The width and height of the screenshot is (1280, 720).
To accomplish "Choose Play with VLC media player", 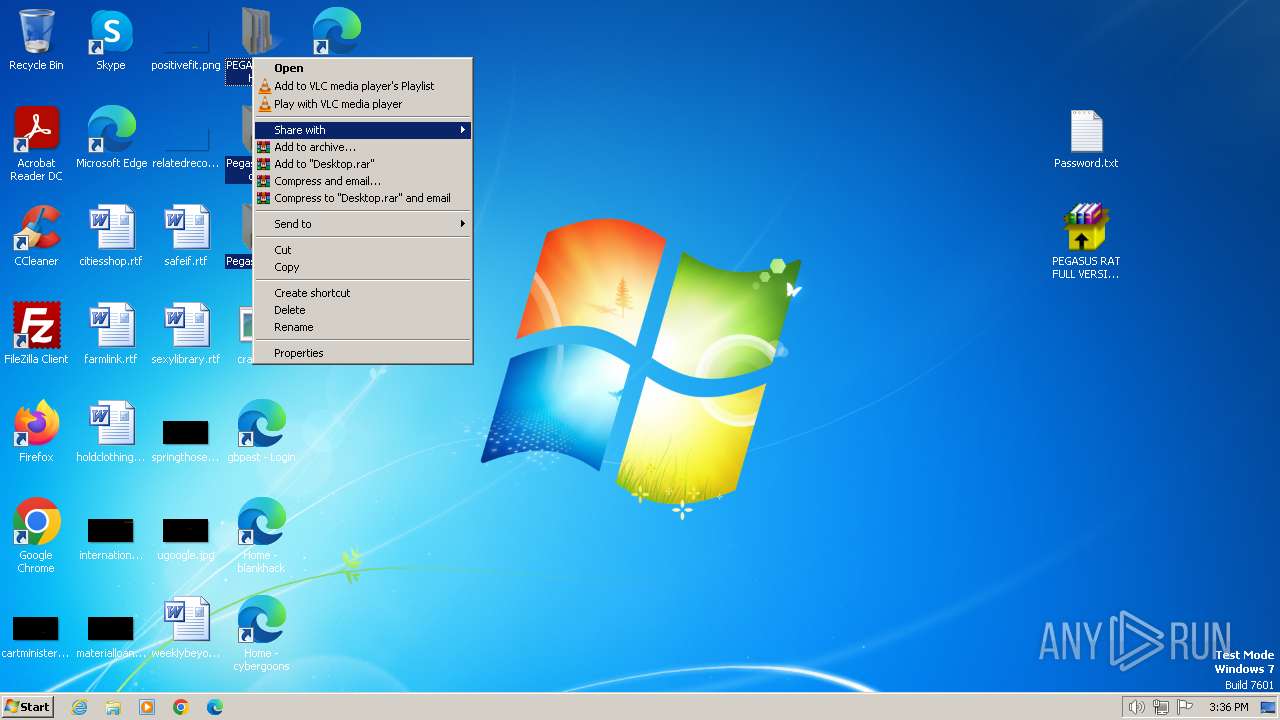I will (x=363, y=104).
